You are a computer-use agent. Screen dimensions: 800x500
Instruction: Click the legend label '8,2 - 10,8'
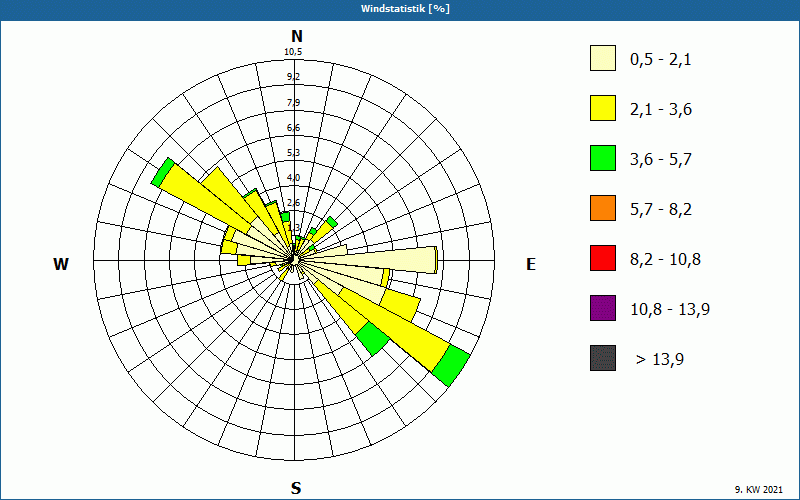coord(665,260)
